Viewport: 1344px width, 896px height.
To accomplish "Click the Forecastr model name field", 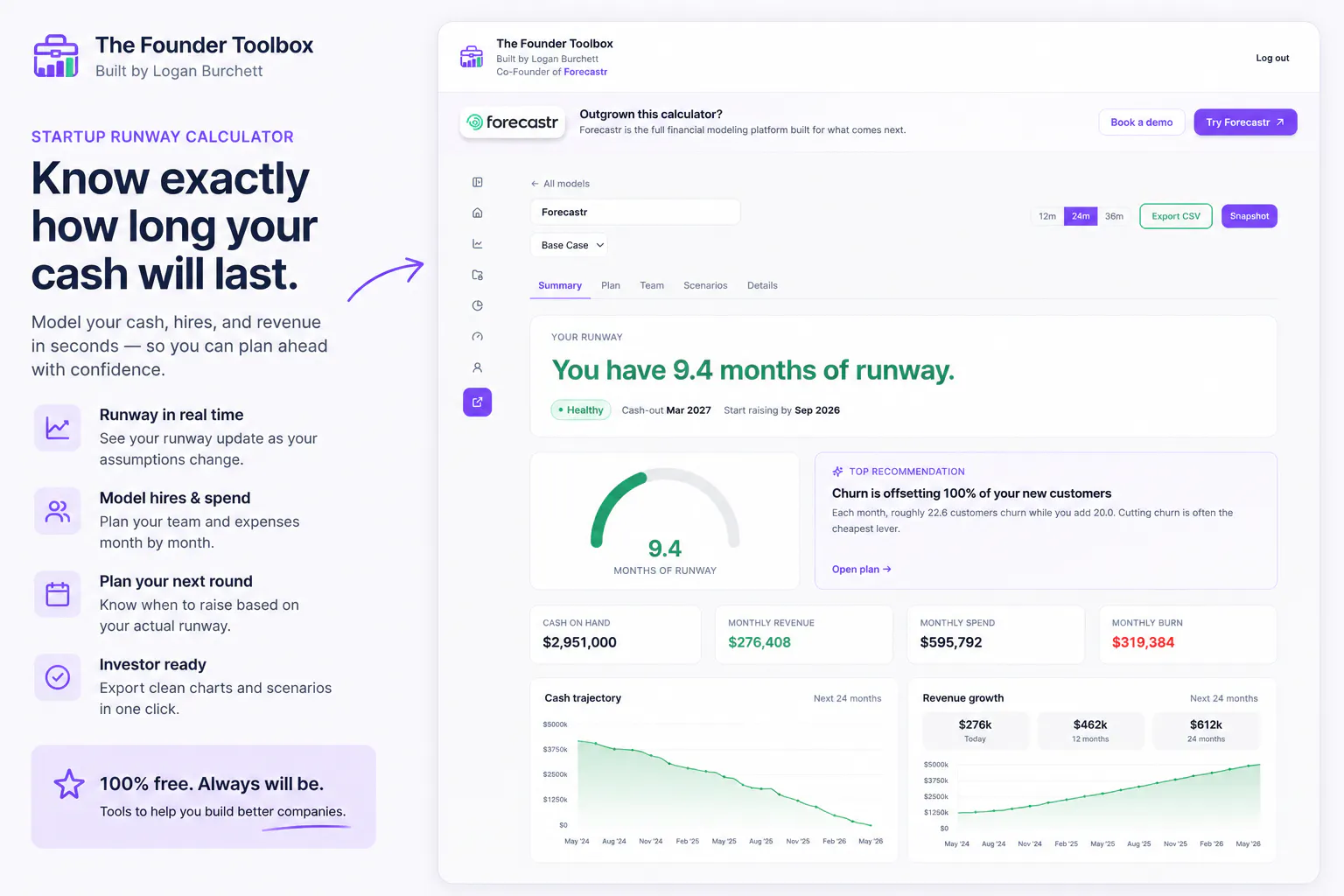I will pos(635,212).
